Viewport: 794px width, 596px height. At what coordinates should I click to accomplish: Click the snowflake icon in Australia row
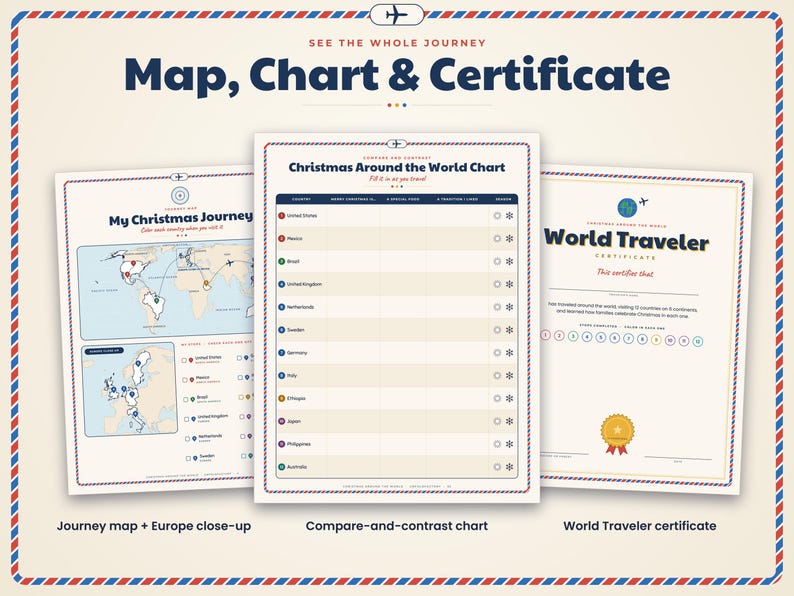(x=509, y=467)
